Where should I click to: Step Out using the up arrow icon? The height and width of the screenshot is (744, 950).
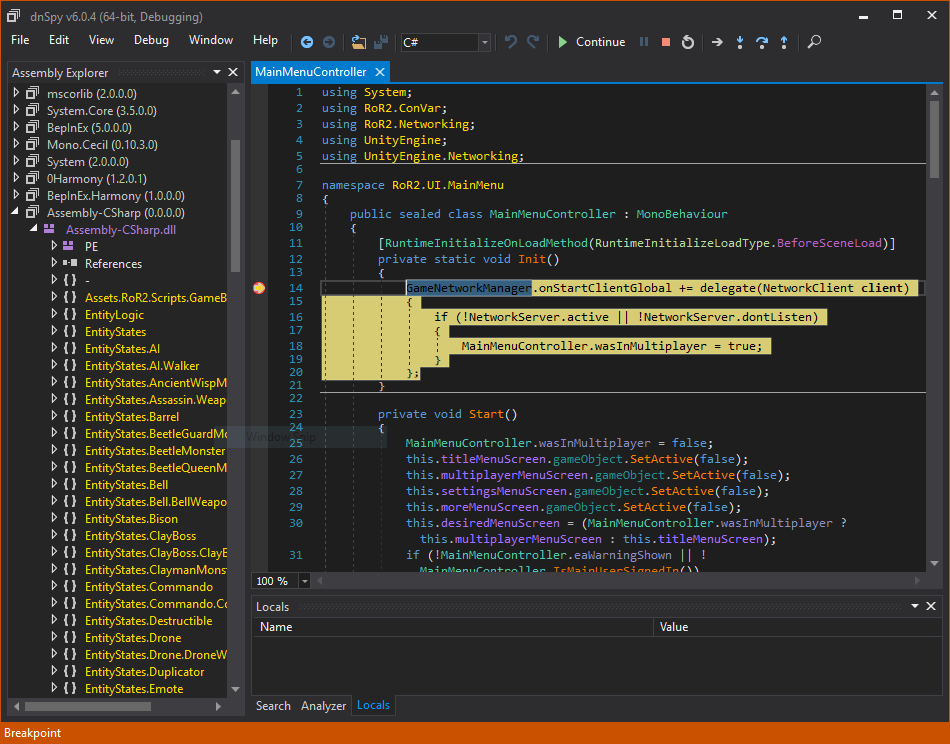[x=784, y=42]
